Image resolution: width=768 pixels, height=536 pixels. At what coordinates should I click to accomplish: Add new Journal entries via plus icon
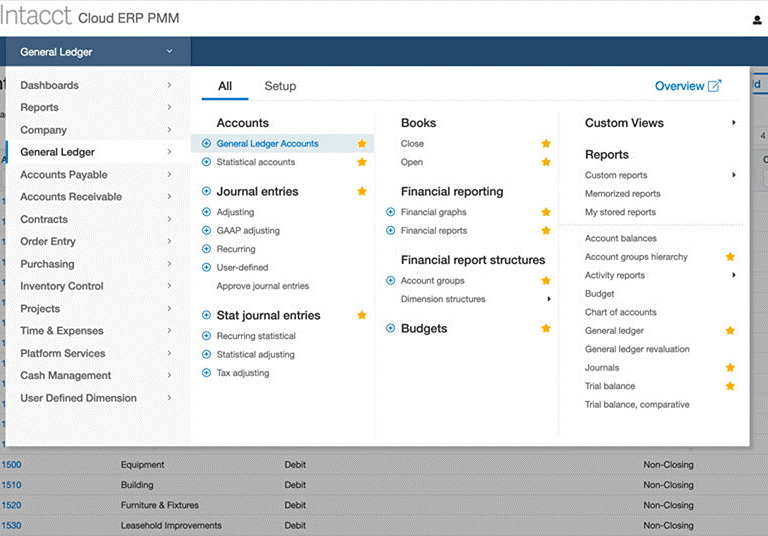tap(206, 191)
